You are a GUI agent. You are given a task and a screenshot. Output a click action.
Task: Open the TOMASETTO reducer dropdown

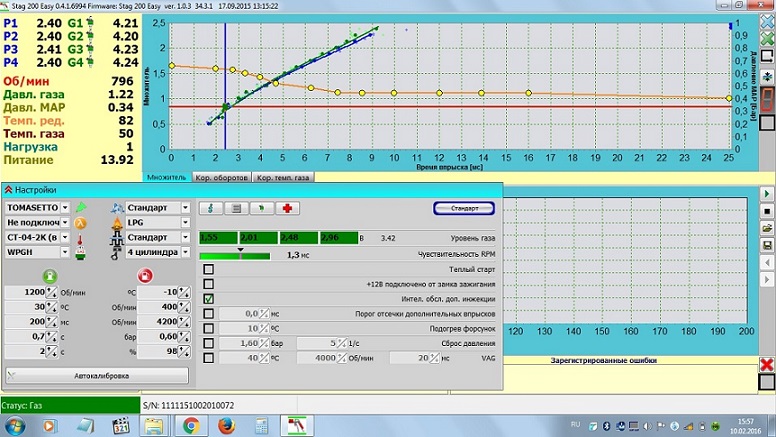click(65, 208)
